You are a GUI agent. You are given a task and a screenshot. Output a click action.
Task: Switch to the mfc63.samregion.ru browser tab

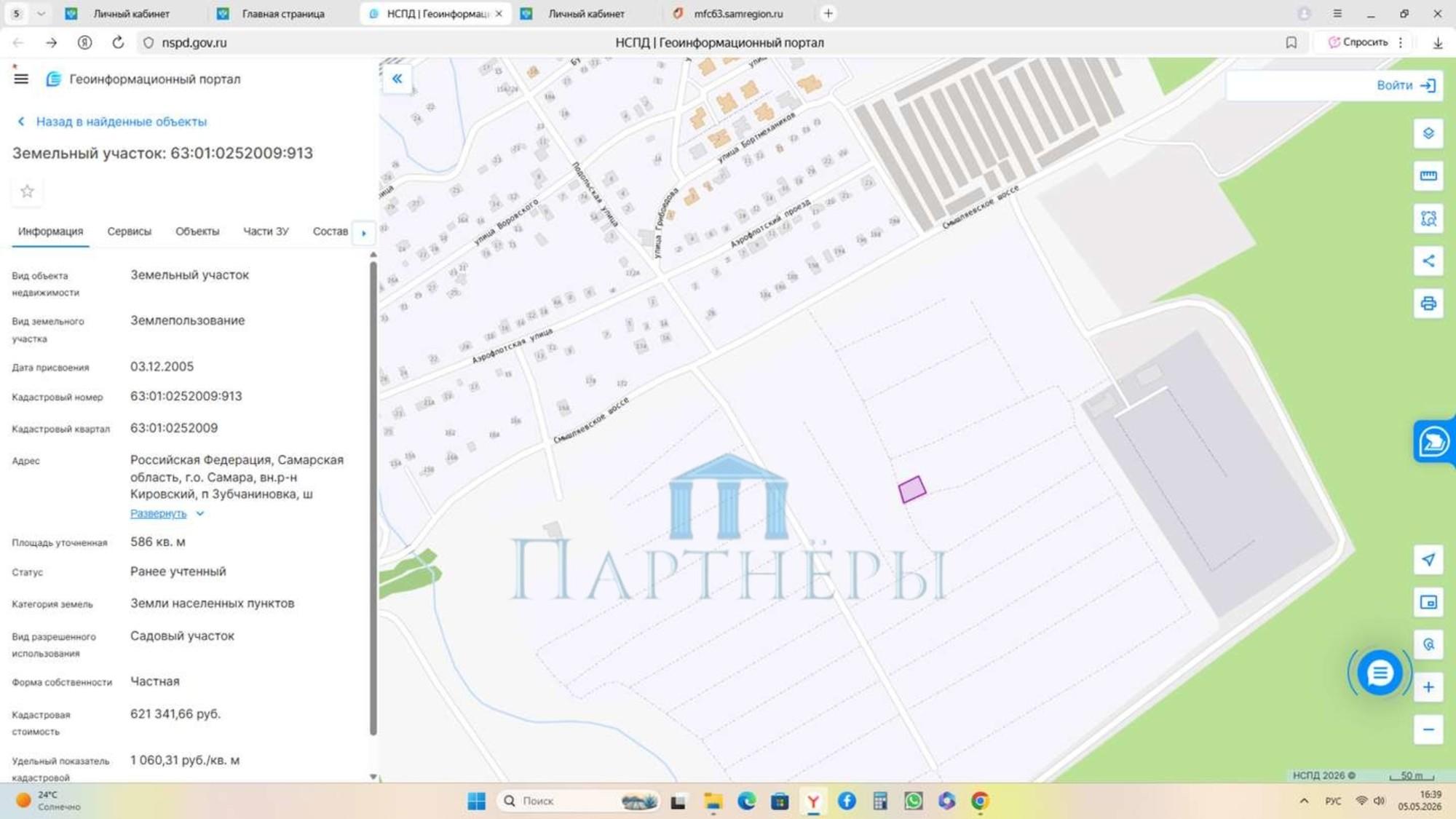click(x=737, y=13)
